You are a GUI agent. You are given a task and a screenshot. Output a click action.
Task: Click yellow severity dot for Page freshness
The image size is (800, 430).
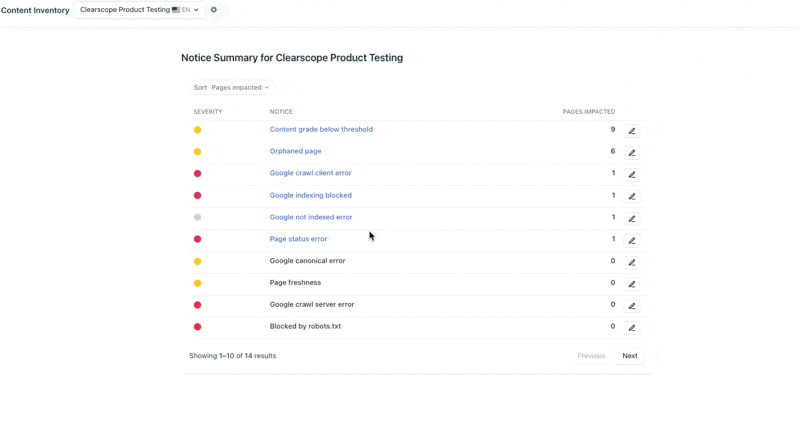(x=197, y=283)
